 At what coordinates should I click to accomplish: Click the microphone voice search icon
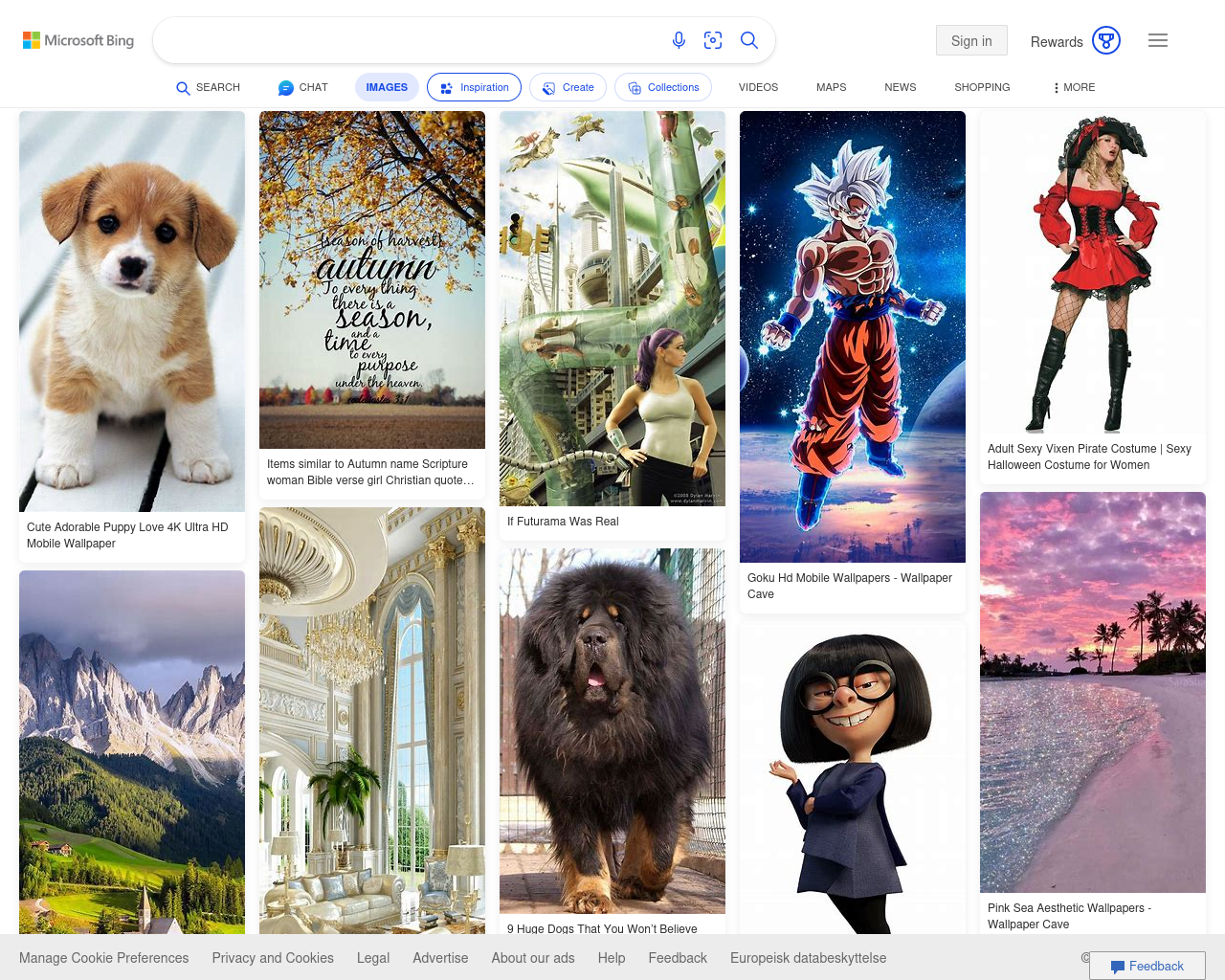(679, 40)
